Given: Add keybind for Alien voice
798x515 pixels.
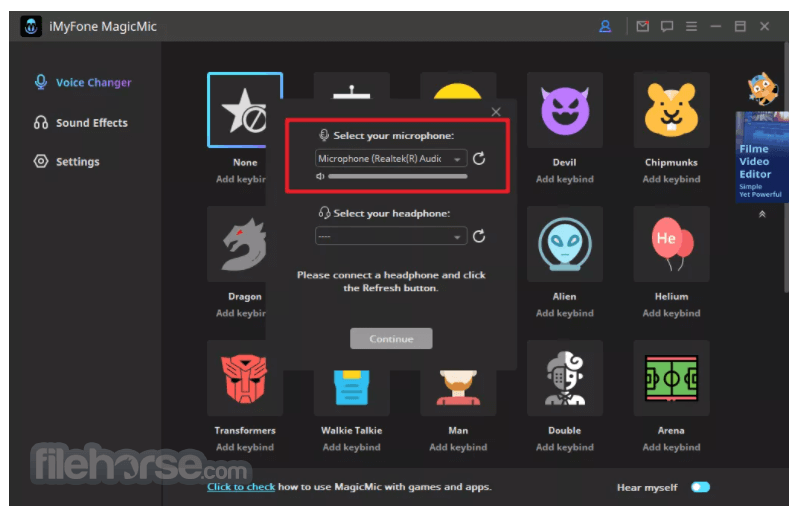Looking at the screenshot, I should [x=564, y=313].
